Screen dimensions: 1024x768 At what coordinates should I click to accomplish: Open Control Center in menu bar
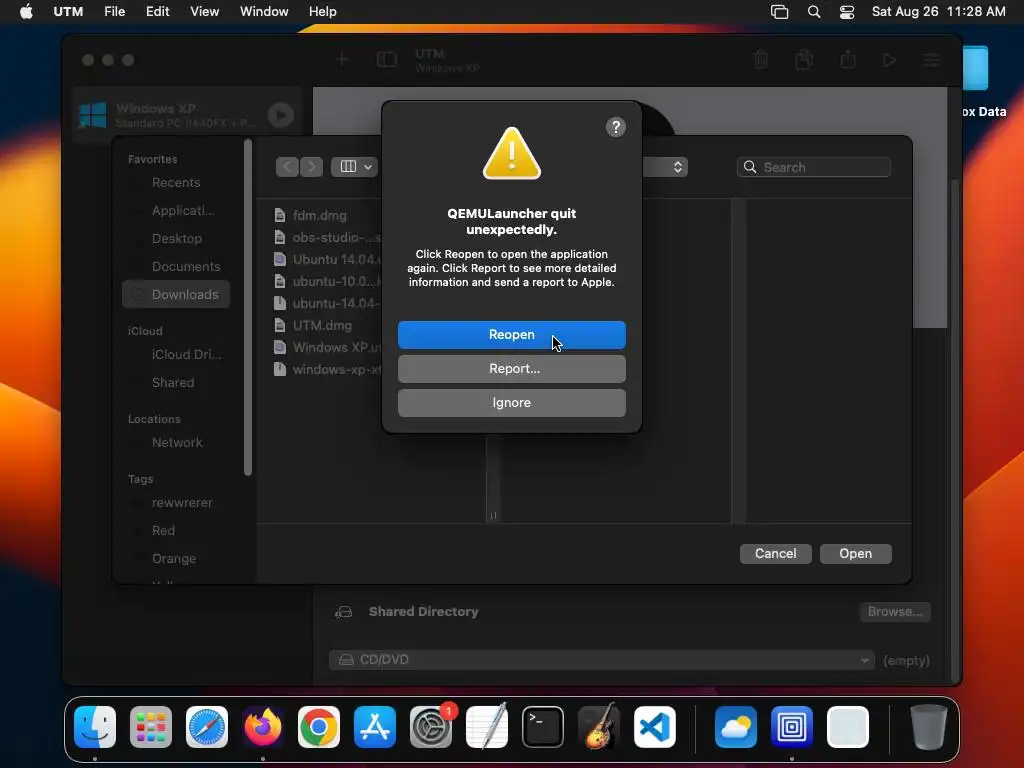pos(847,11)
